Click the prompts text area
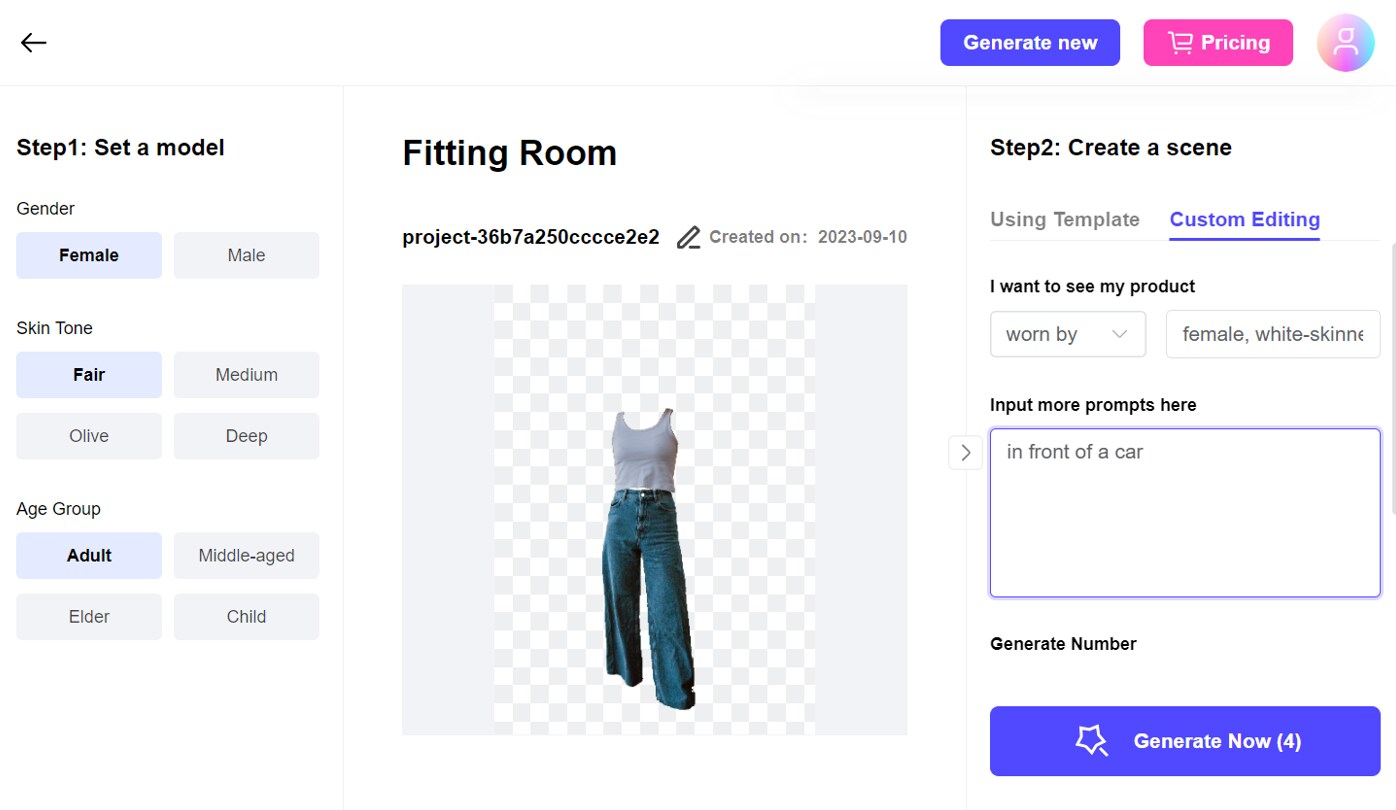Viewport: 1396px width, 810px height. click(1184, 512)
